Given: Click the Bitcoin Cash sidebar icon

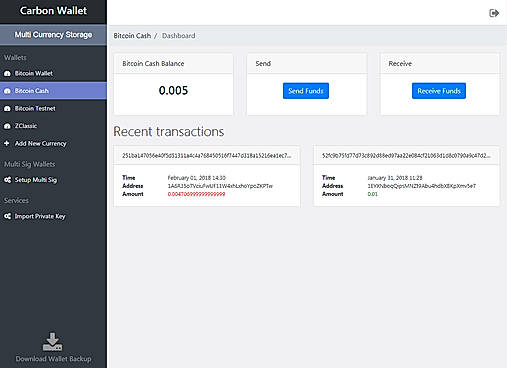Looking at the screenshot, I should click(7, 91).
